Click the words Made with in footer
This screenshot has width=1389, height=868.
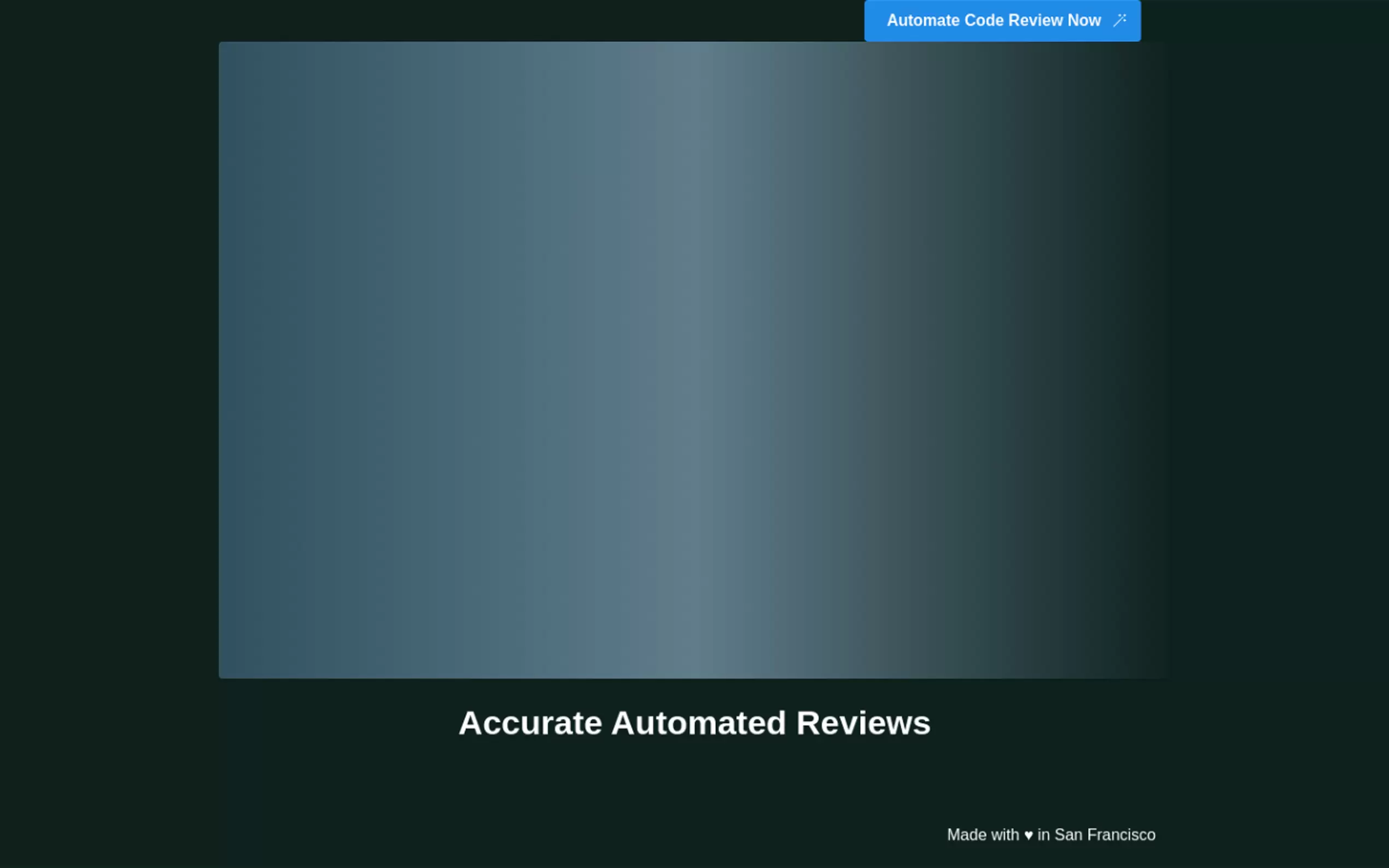[x=983, y=835]
